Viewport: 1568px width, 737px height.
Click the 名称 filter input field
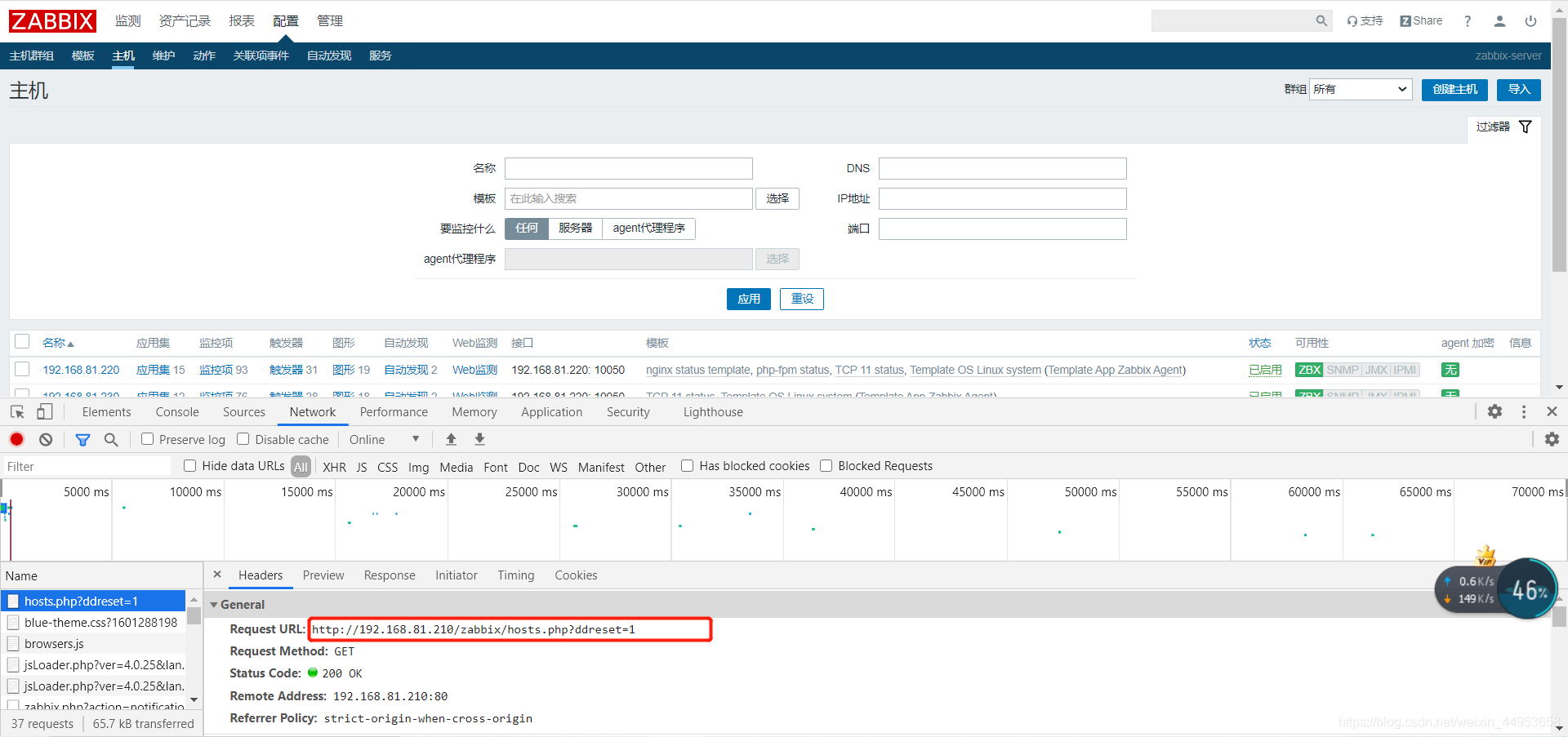(629, 168)
